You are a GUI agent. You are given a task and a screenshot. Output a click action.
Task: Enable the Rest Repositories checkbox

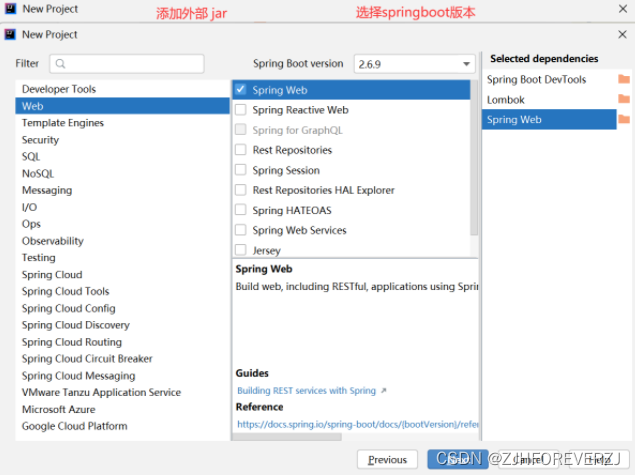[x=241, y=150]
